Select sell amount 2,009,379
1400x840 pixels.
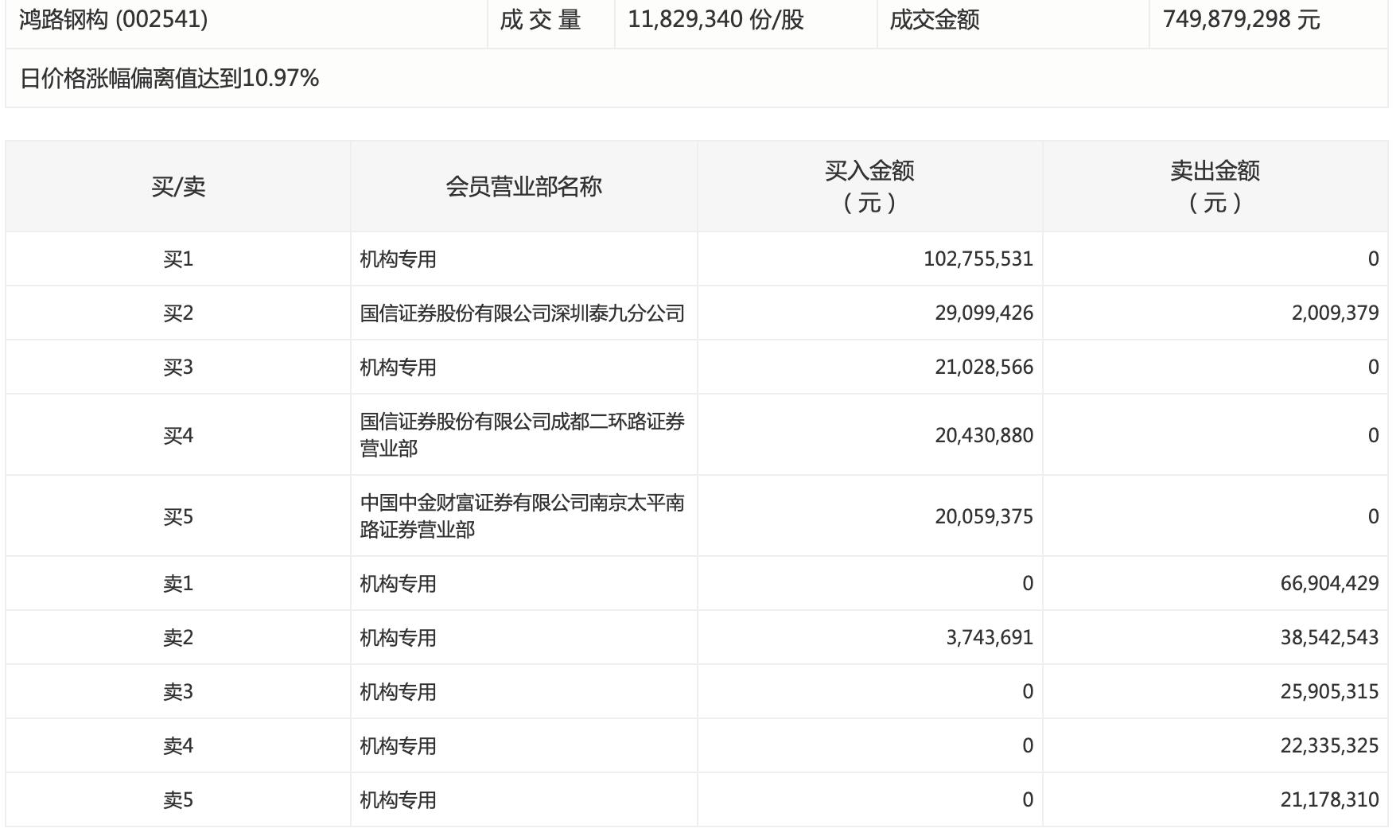coord(1335,313)
